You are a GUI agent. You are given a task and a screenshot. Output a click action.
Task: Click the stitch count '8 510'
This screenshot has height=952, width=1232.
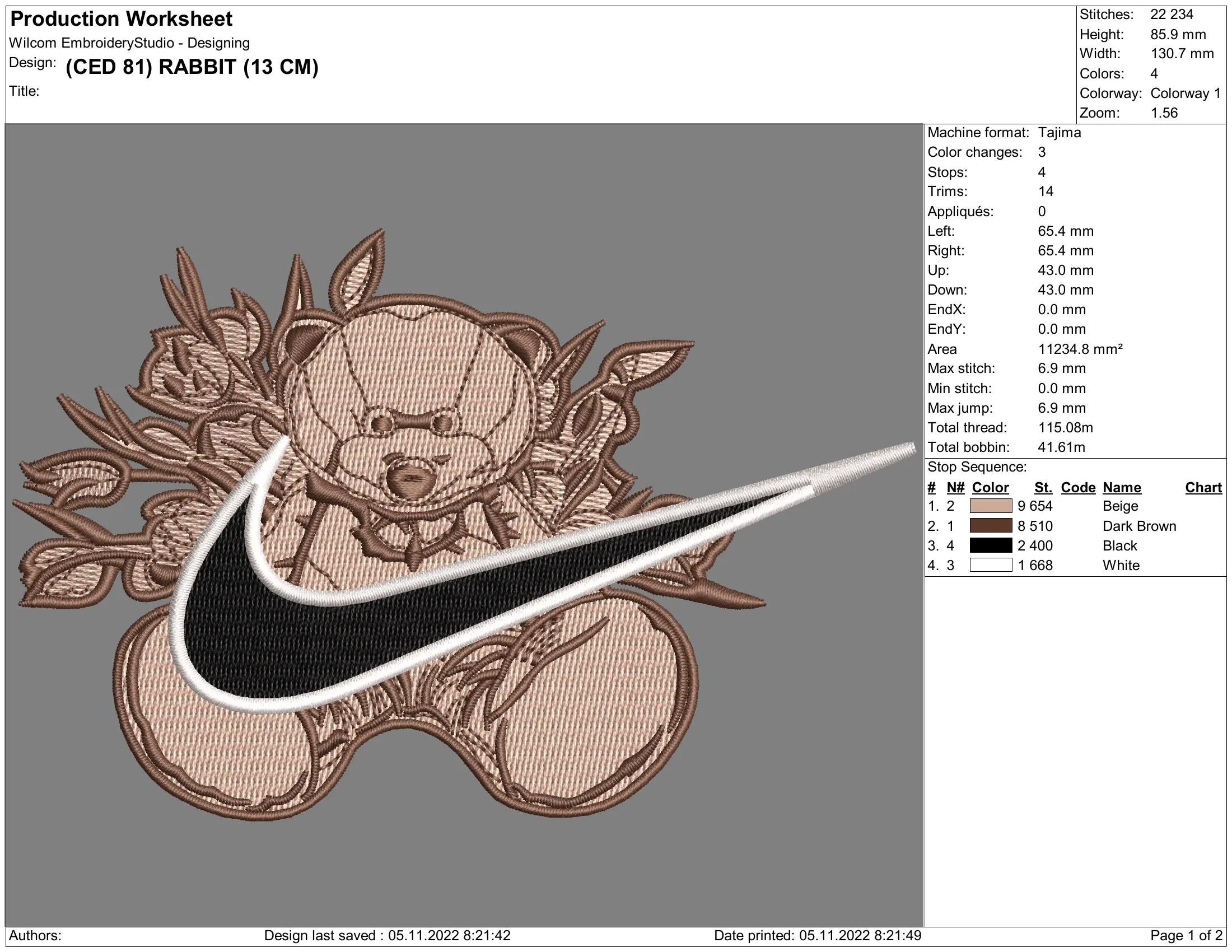pyautogui.click(x=1034, y=526)
